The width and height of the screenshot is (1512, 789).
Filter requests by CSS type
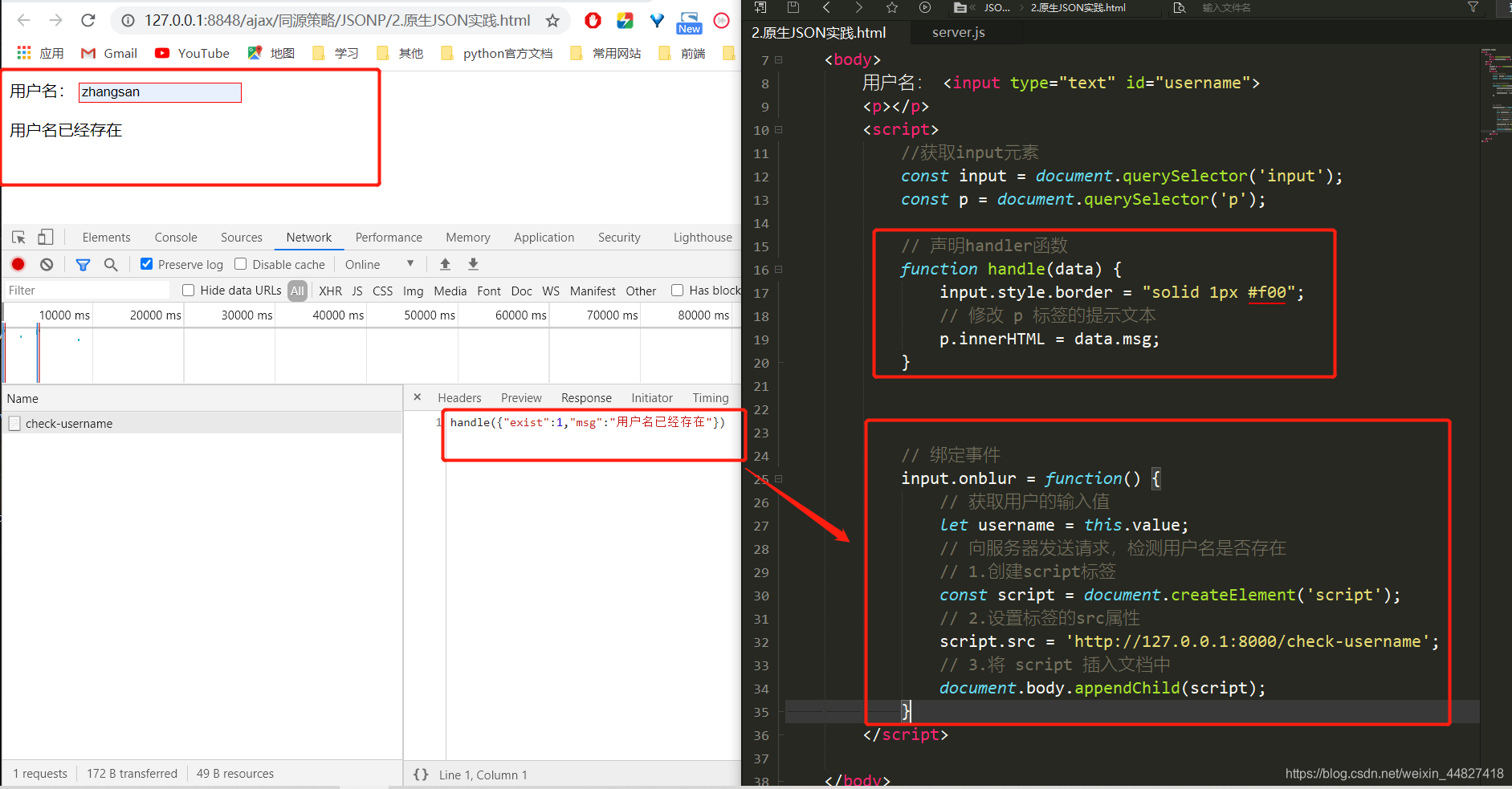coord(383,291)
